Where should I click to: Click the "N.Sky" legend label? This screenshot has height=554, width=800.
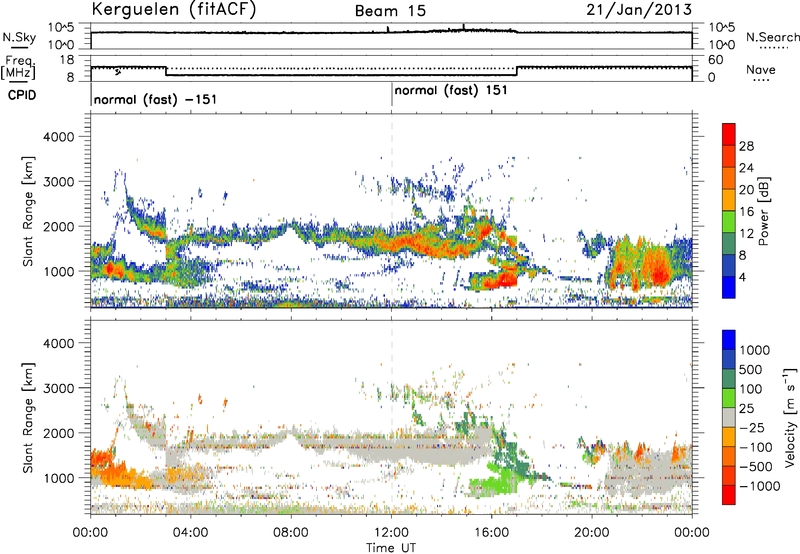(19, 37)
